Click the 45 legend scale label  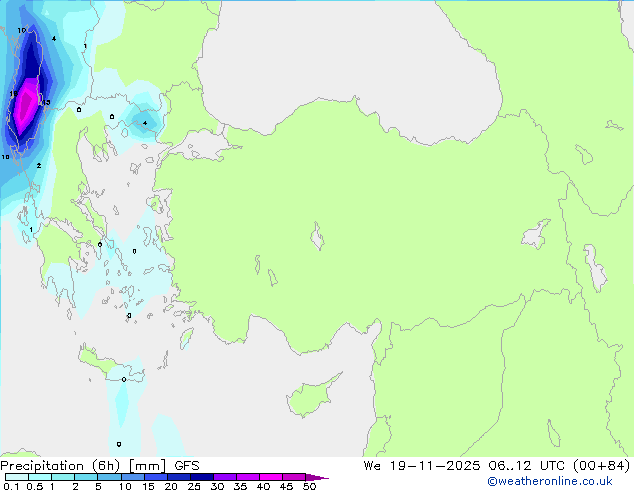click(286, 486)
